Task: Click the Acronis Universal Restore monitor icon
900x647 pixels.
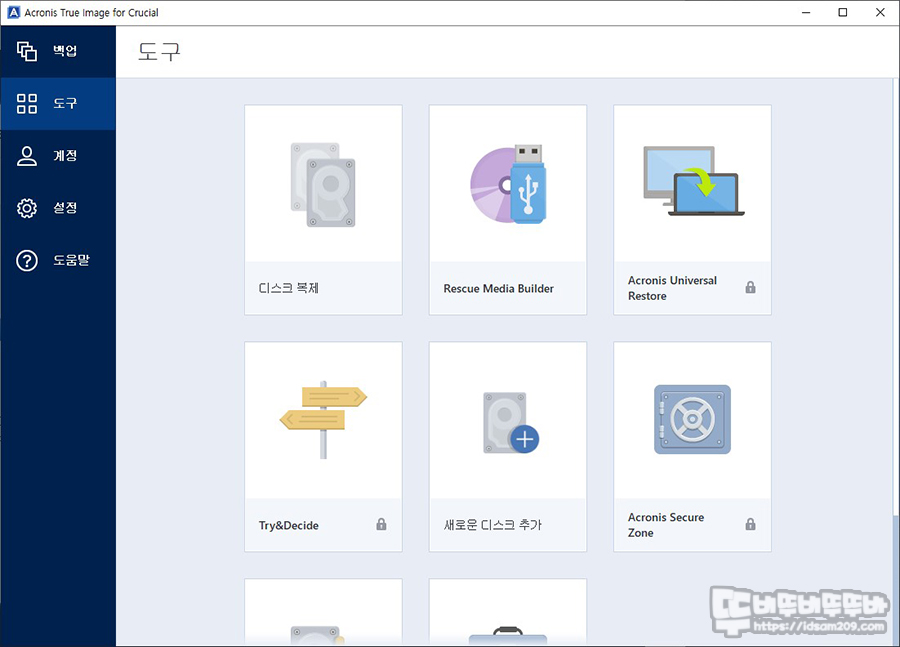Action: click(x=693, y=181)
